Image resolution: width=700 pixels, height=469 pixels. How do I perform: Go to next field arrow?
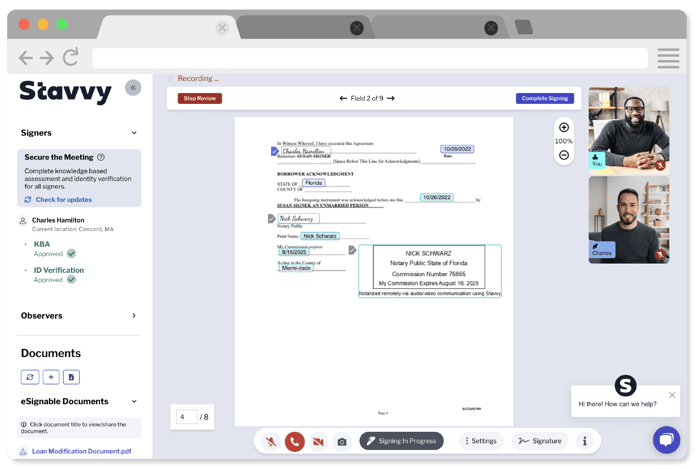coord(391,98)
